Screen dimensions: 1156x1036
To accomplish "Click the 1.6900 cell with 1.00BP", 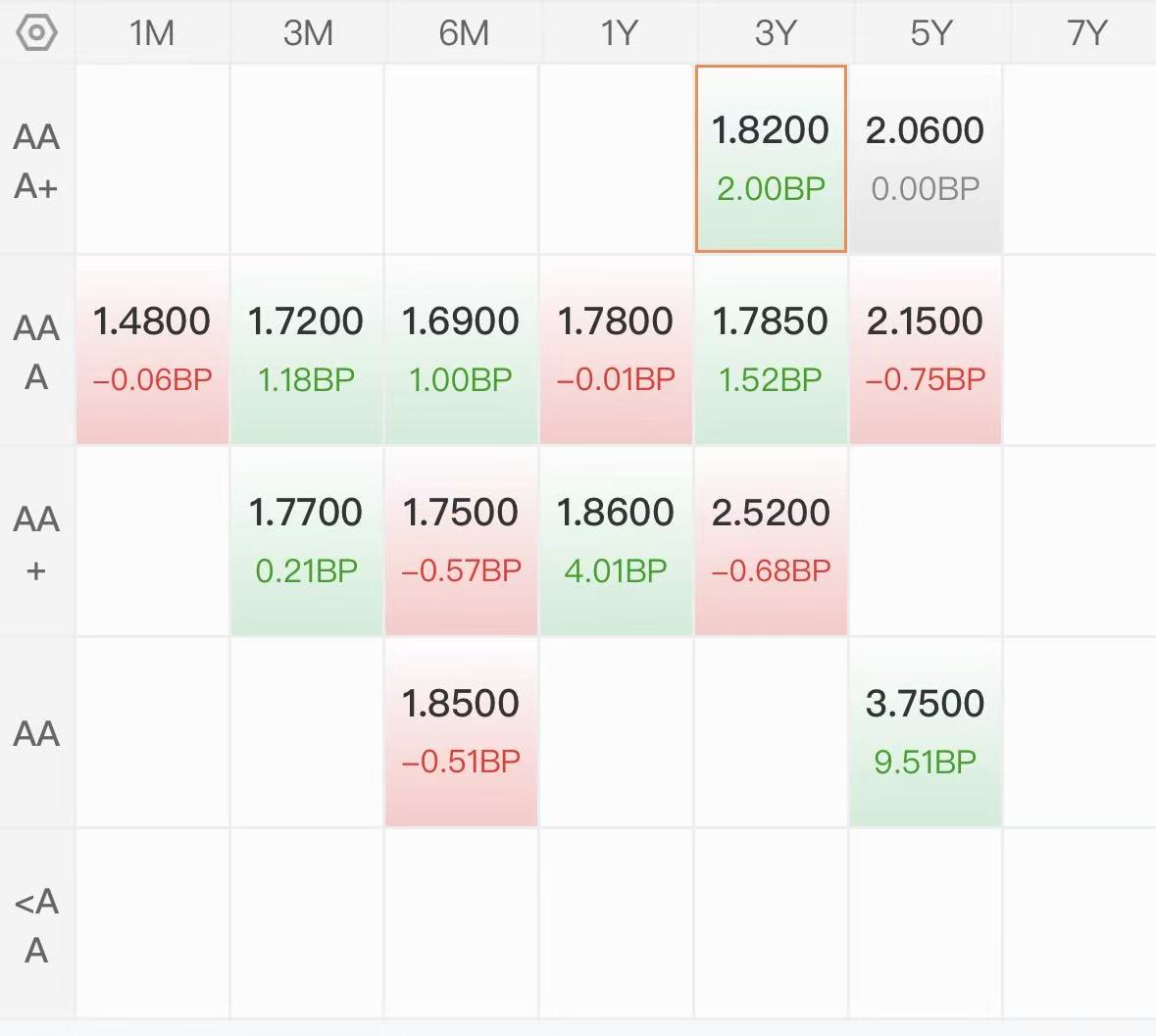I will [x=461, y=350].
